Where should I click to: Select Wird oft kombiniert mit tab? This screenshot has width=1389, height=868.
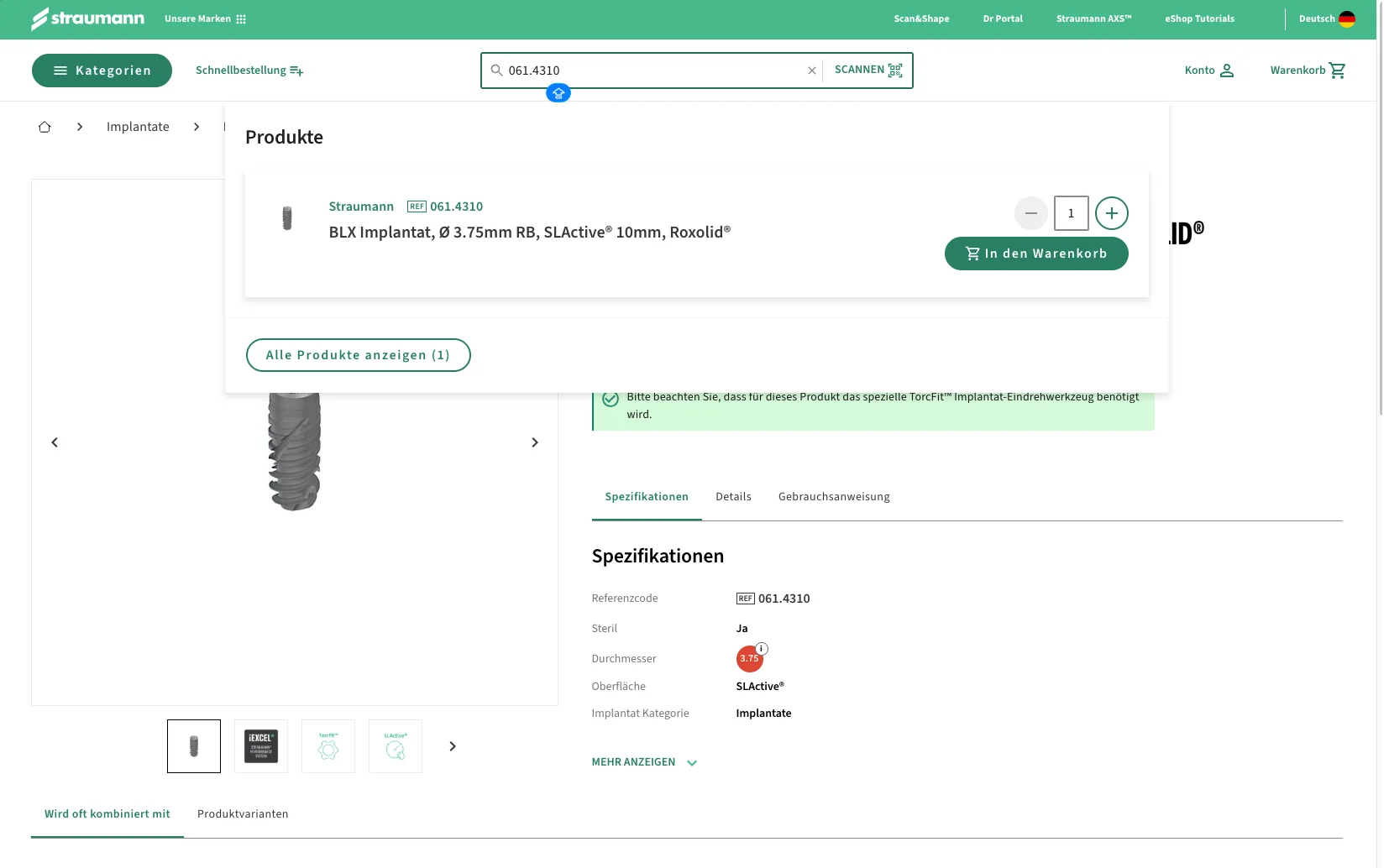pyautogui.click(x=107, y=814)
